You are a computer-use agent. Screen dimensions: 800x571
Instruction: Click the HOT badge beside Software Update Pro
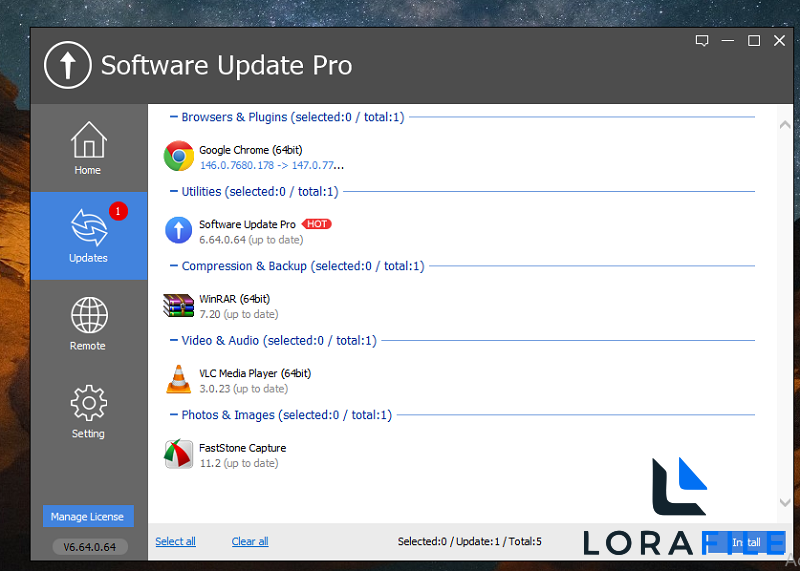pyautogui.click(x=317, y=224)
